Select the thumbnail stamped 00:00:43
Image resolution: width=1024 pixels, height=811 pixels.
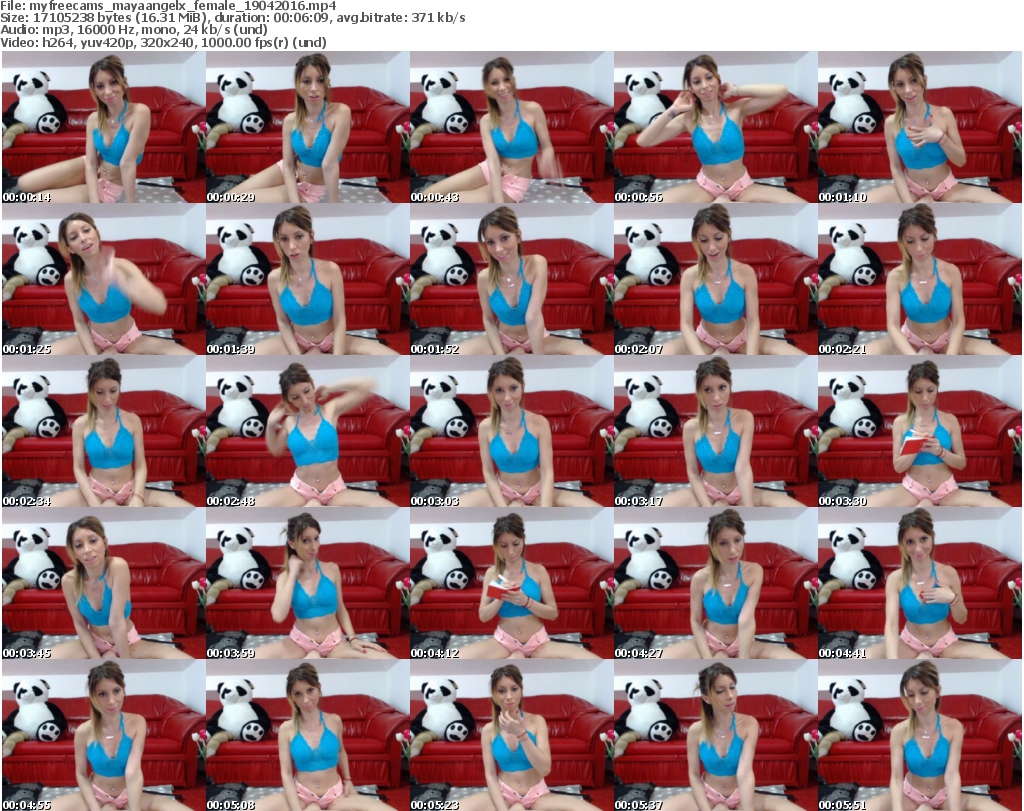tap(511, 127)
